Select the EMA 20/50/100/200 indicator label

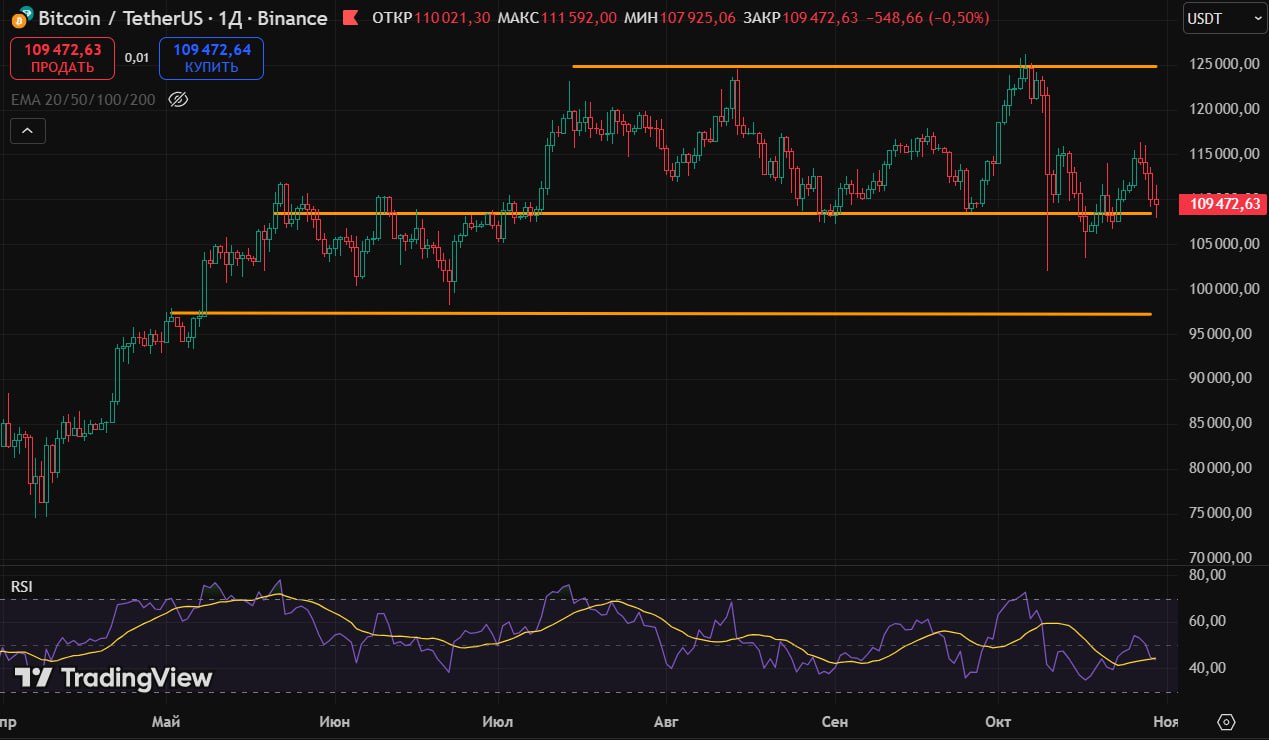[83, 99]
